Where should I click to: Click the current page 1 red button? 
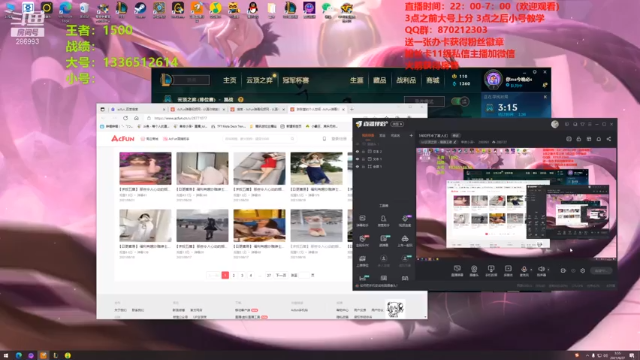(225, 275)
